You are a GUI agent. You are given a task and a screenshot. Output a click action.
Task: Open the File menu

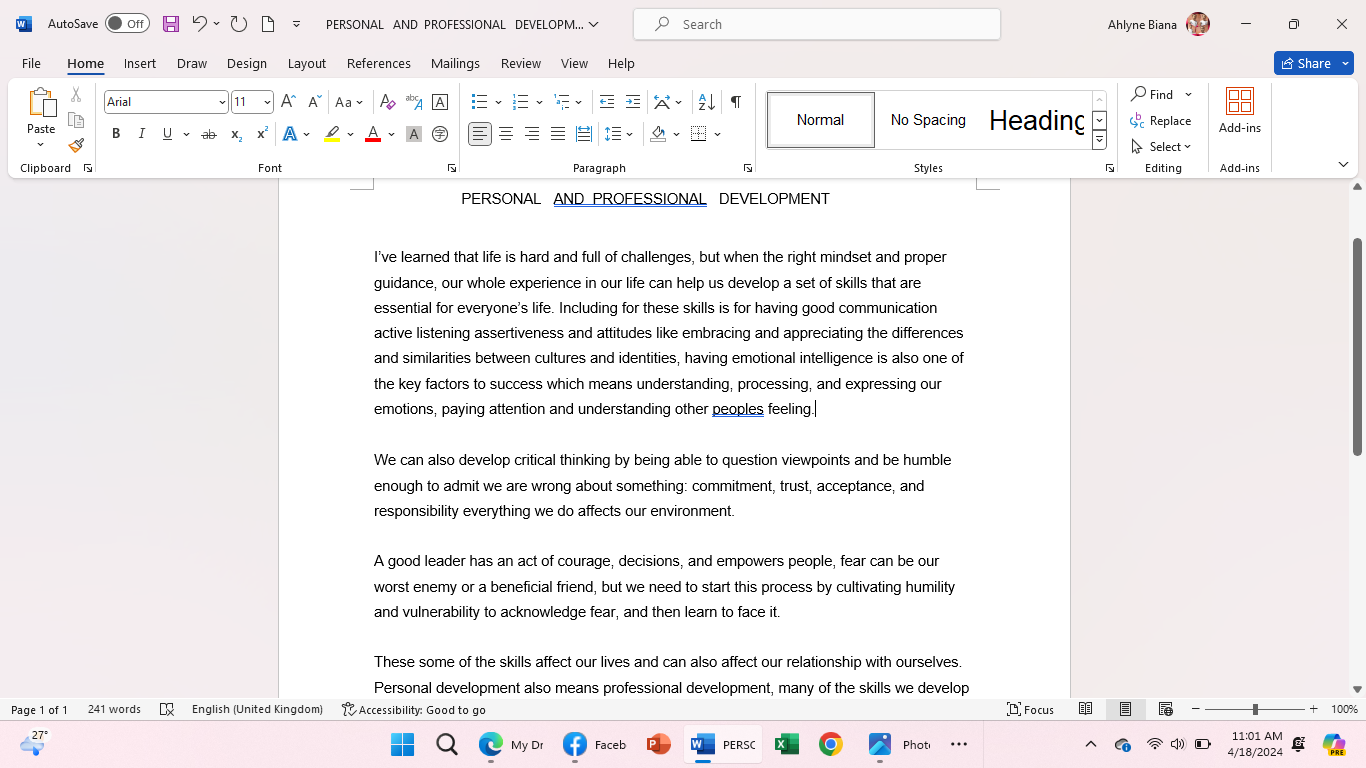(31, 63)
